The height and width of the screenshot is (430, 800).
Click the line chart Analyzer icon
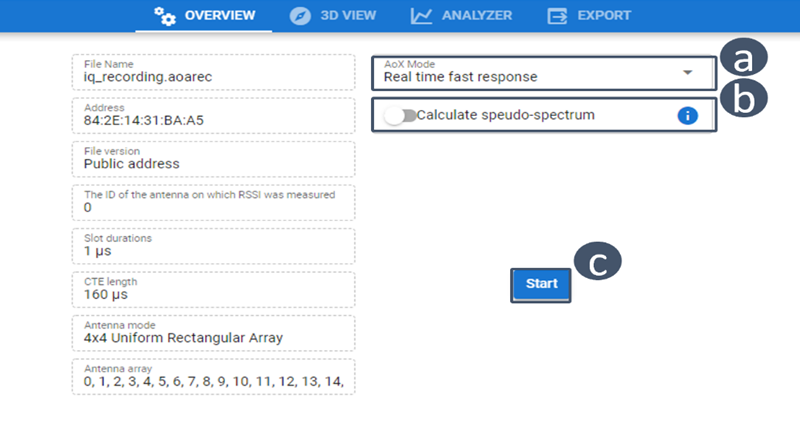(x=422, y=16)
